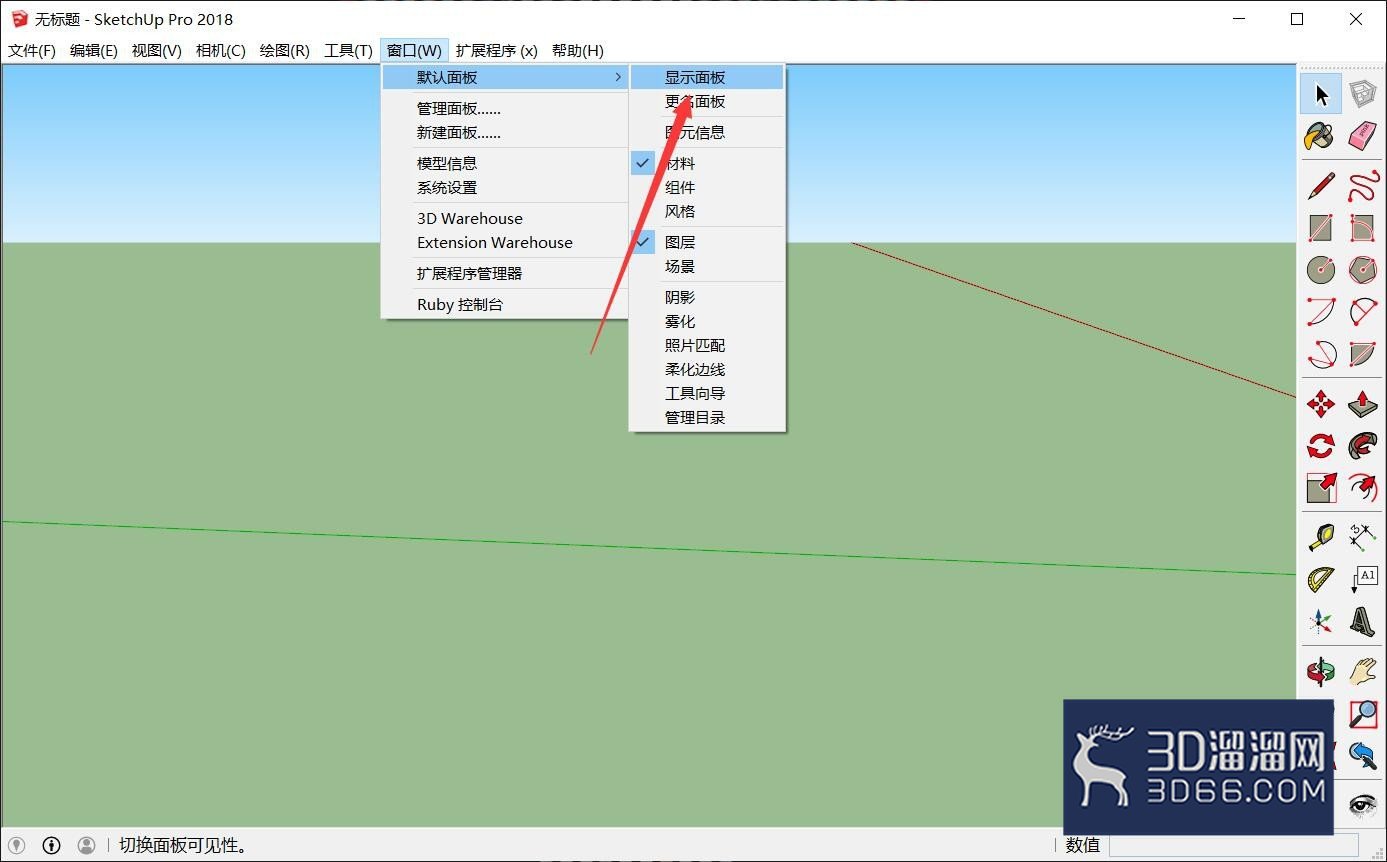The image size is (1387, 862).
Task: Click 显示面板 in the submenu
Action: tap(707, 77)
